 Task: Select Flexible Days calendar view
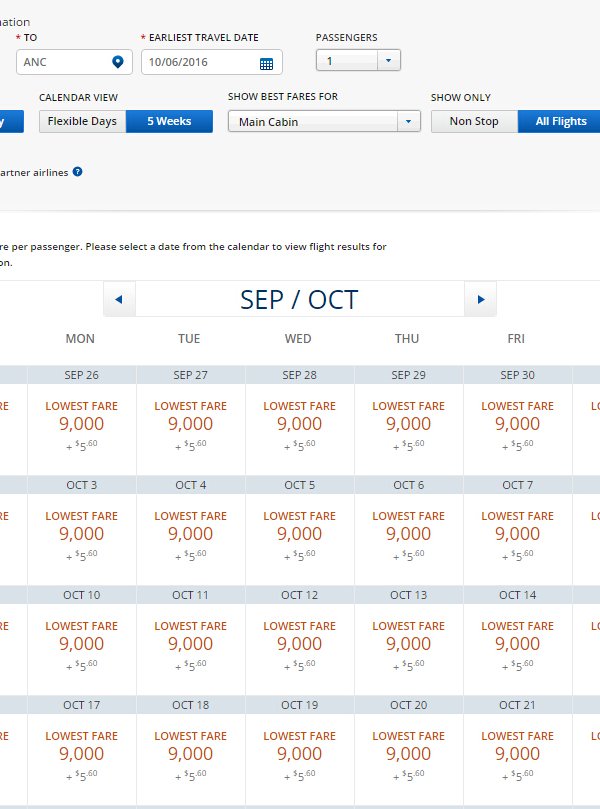[84, 122]
